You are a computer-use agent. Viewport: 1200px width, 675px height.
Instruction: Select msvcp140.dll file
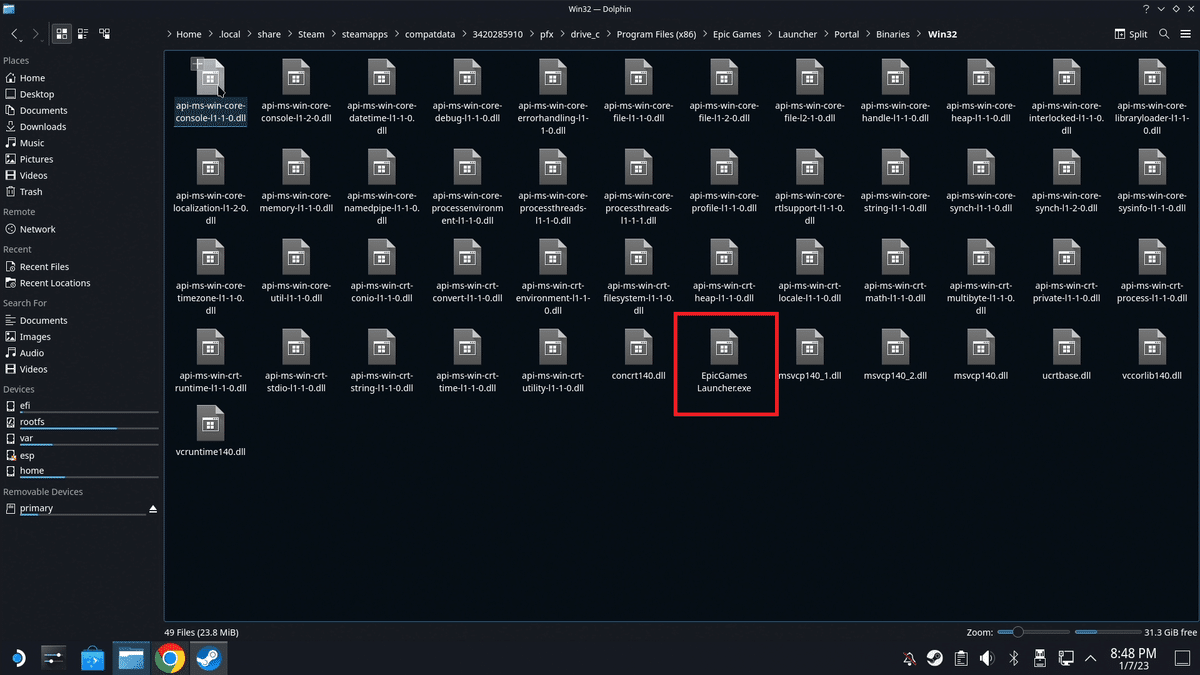pos(981,357)
